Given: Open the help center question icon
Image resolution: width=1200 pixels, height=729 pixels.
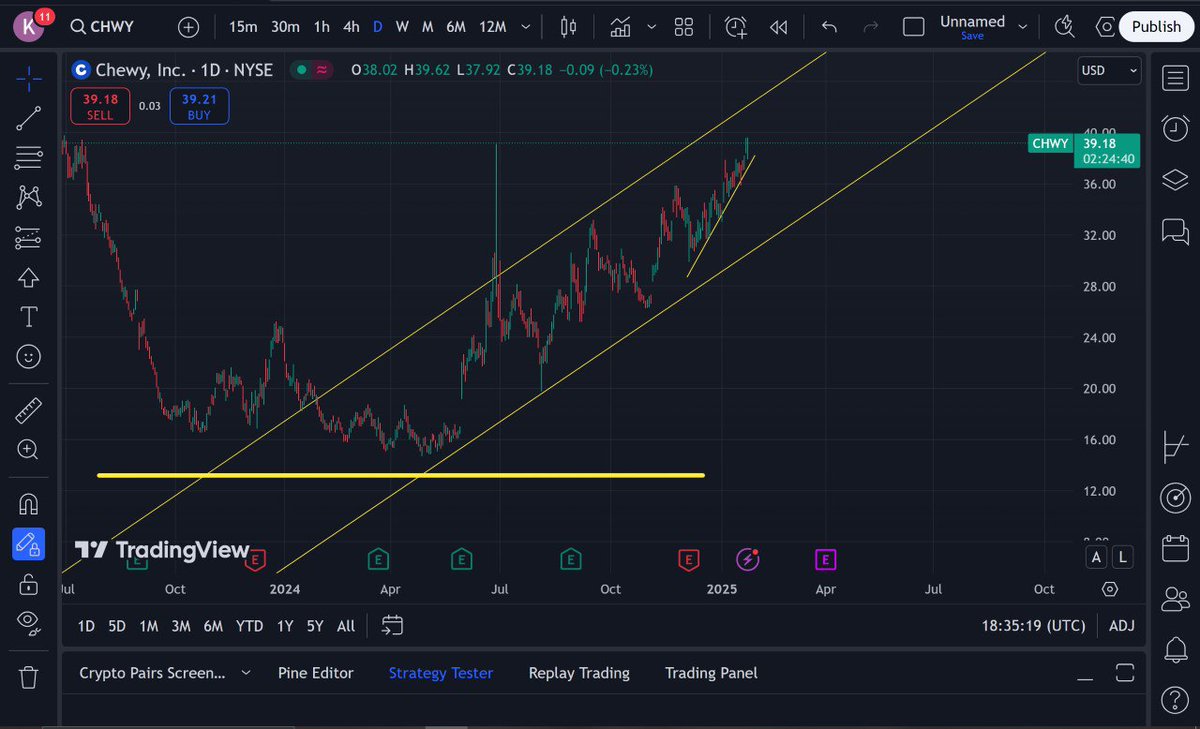Looking at the screenshot, I should tap(1175, 699).
